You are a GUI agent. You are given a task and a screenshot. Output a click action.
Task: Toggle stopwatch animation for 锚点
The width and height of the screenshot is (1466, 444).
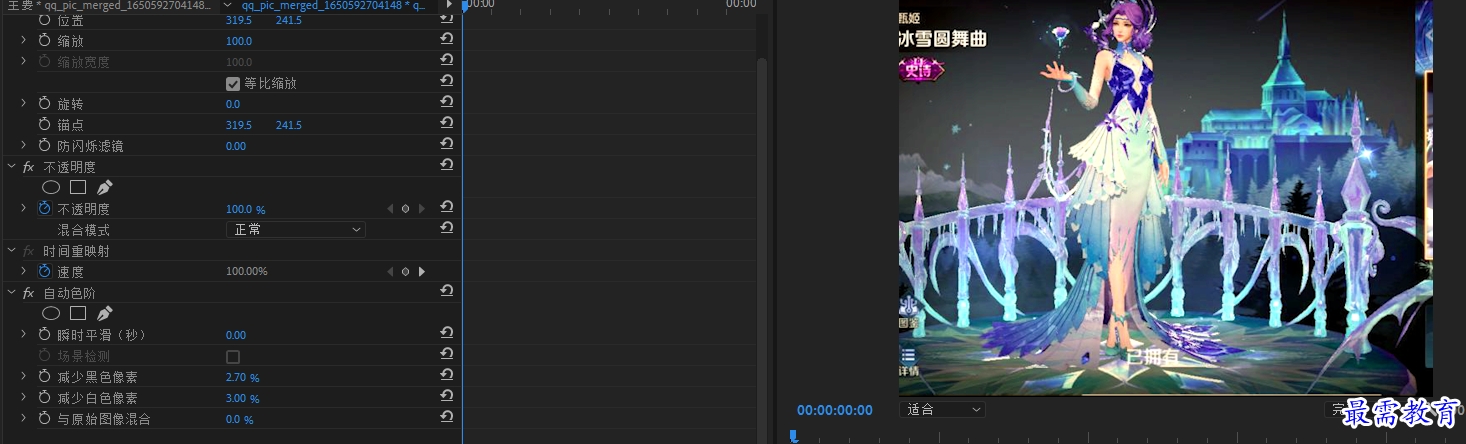pyautogui.click(x=44, y=125)
